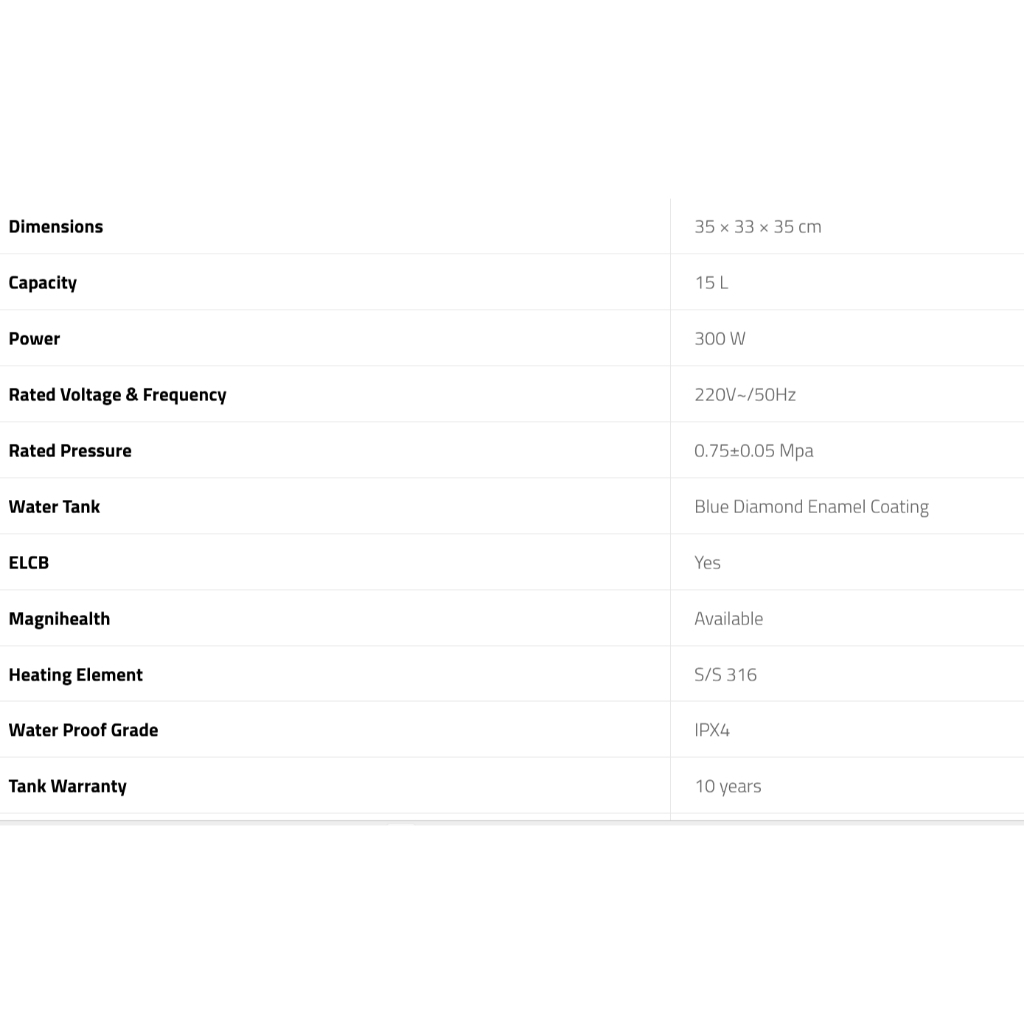Click the Magnihealth label
This screenshot has height=1024, width=1024.
59,619
